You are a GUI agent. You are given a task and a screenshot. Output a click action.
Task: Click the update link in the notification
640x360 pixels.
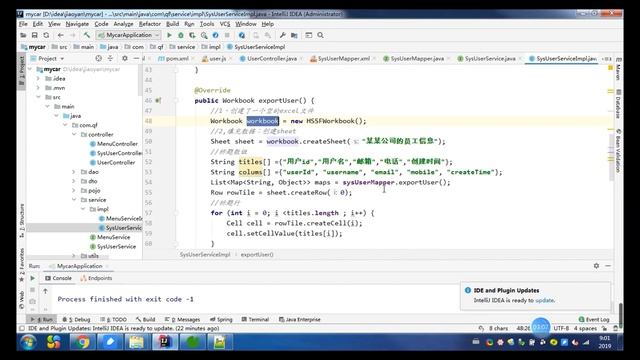[x=544, y=300]
